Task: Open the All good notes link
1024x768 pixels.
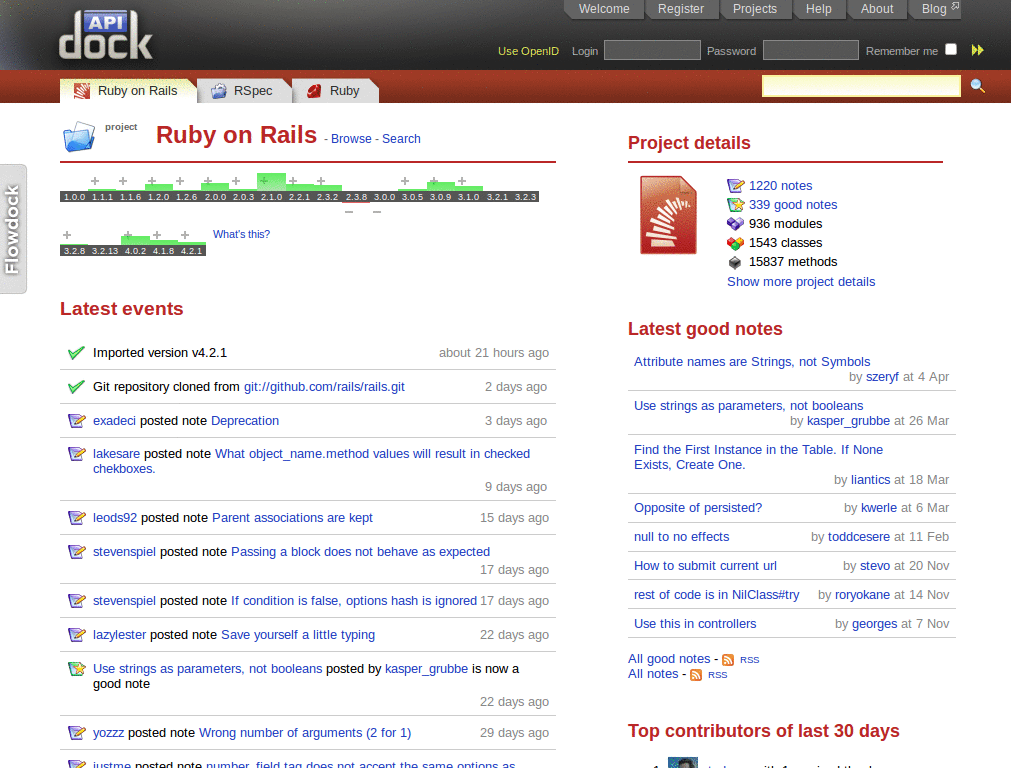Action: (669, 659)
